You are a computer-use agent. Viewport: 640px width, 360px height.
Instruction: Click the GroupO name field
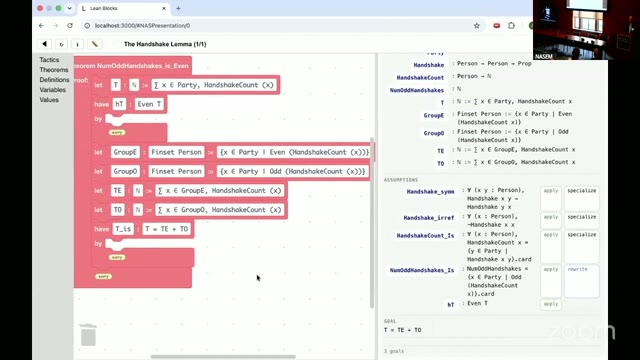click(x=125, y=171)
